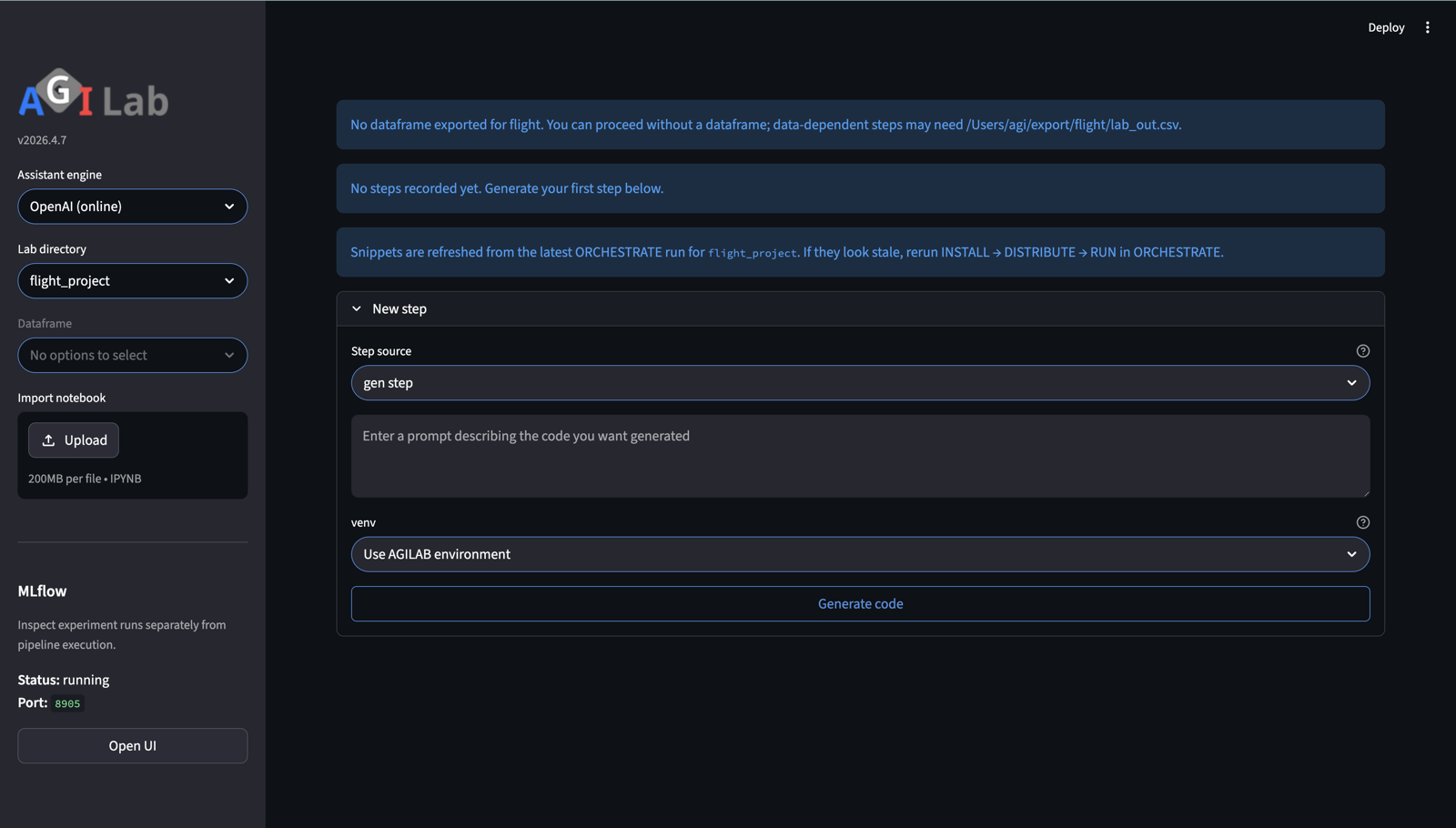Click the upload cloud icon in Import notebook

coord(50,439)
